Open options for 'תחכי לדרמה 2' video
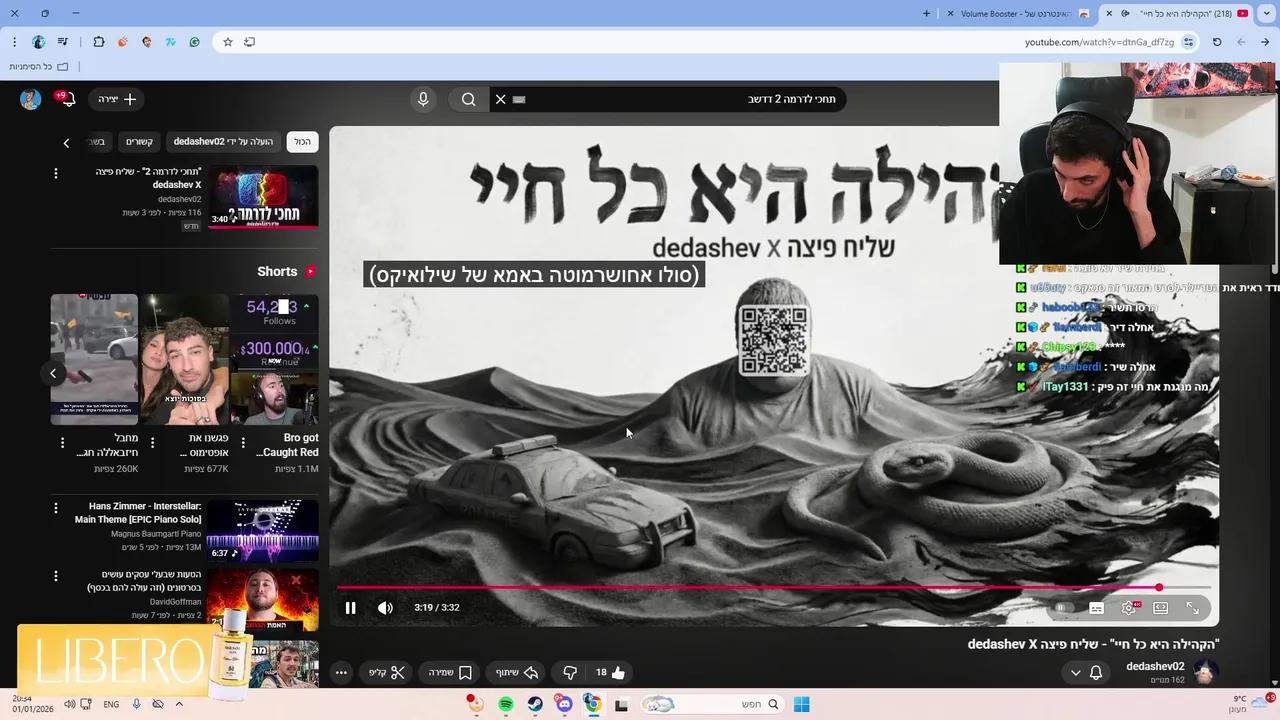The width and height of the screenshot is (1280, 720). coord(56,173)
